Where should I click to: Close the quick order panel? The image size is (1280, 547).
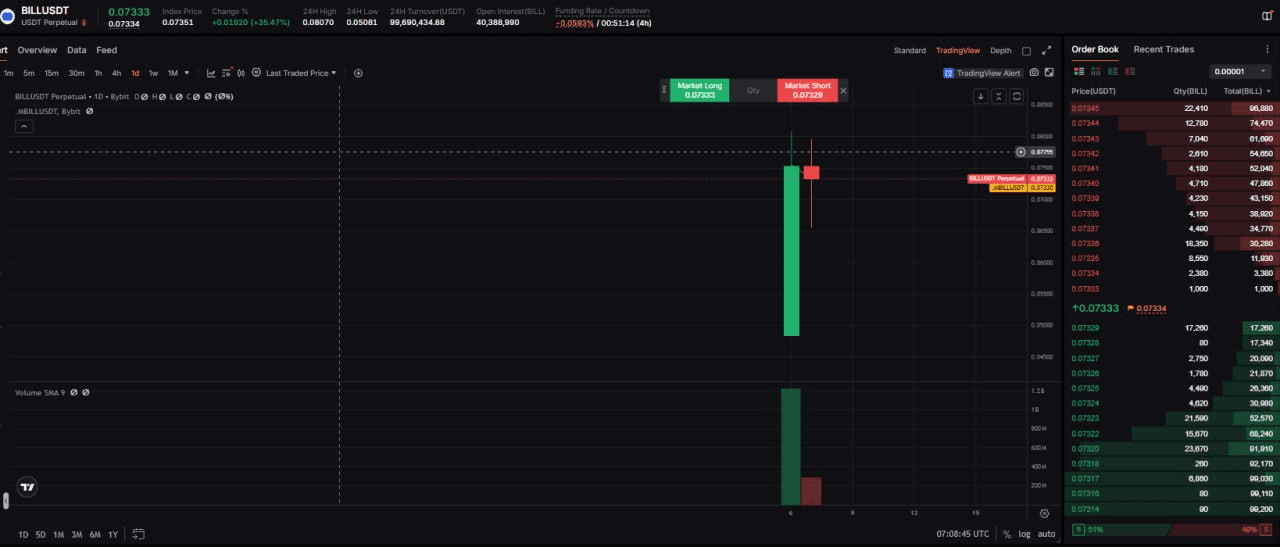[843, 90]
